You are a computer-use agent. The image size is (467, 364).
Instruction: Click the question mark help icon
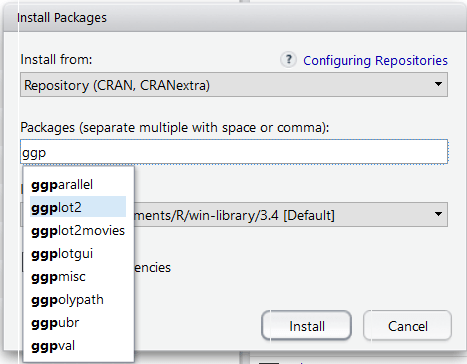click(x=288, y=60)
